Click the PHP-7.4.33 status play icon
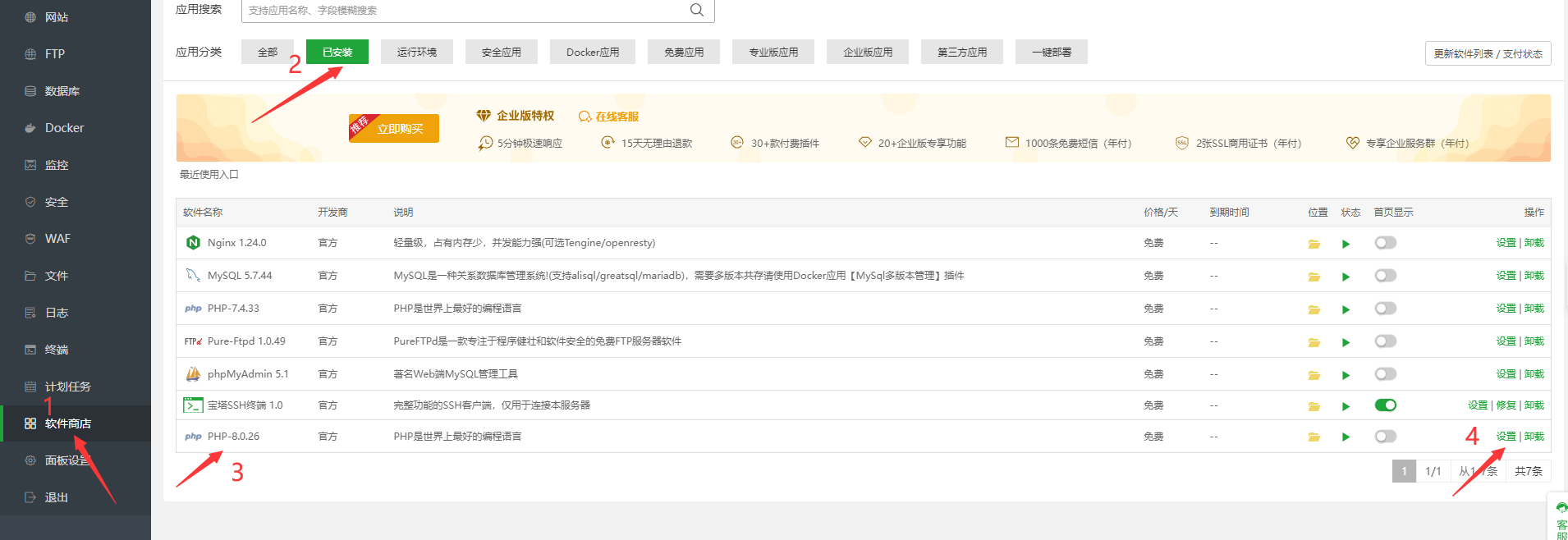This screenshot has width=1568, height=540. [x=1346, y=309]
